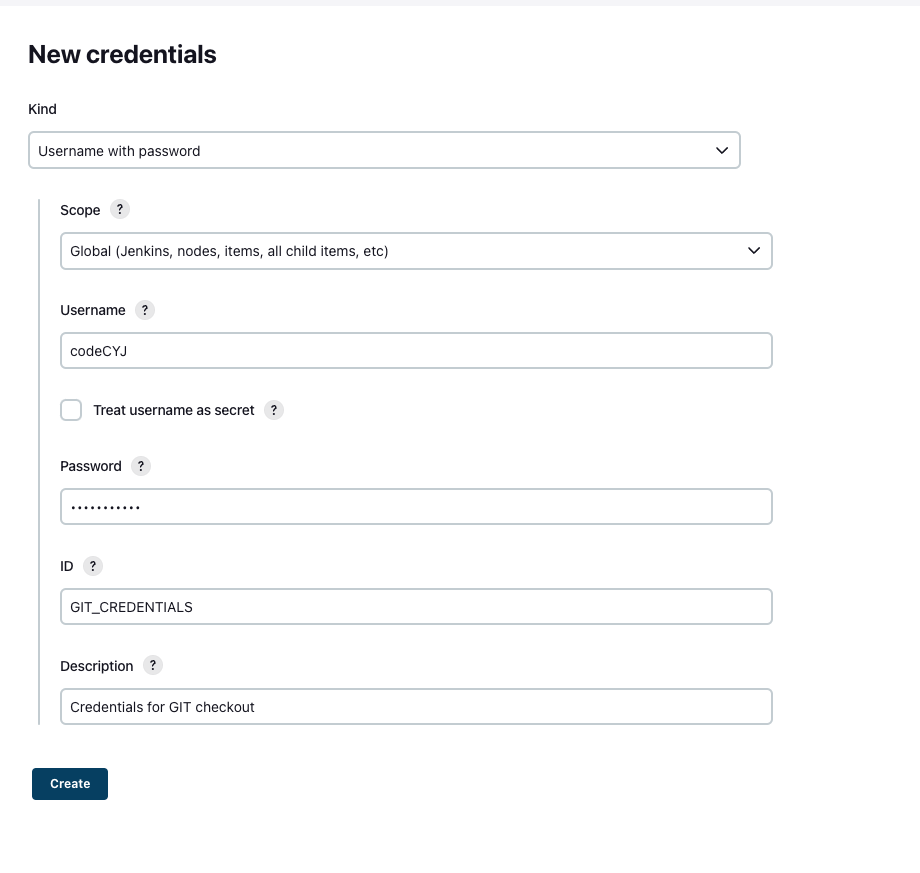
Task: Click the New credentials page heading
Action: [x=122, y=55]
